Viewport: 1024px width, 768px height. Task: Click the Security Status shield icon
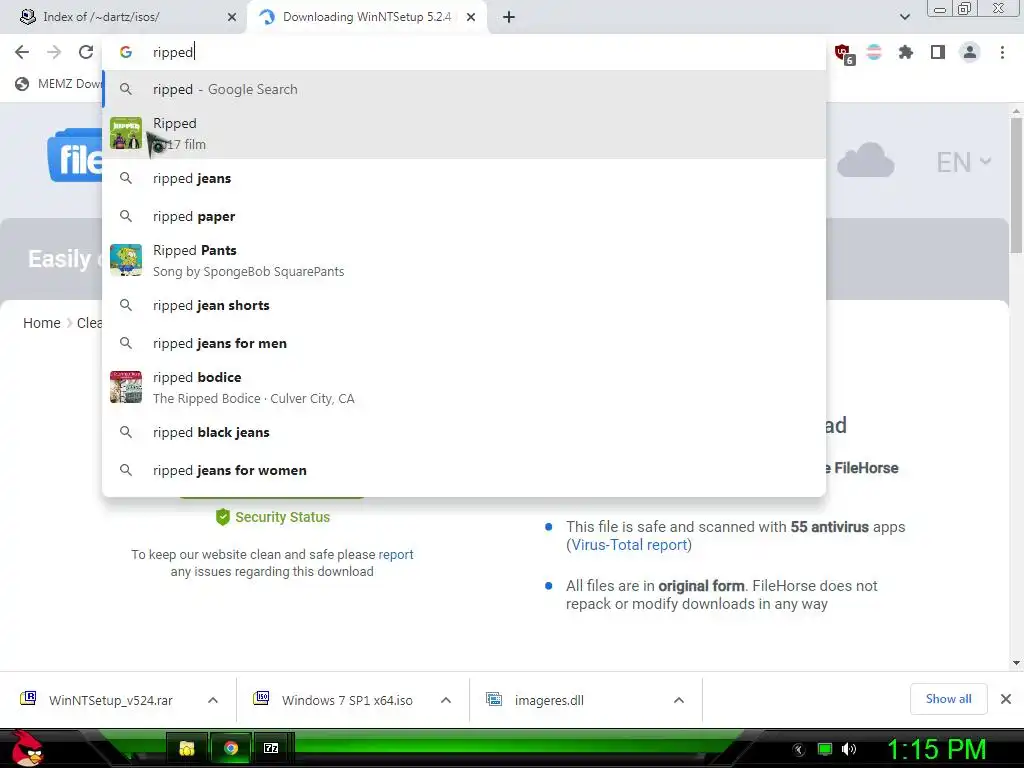pos(223,517)
